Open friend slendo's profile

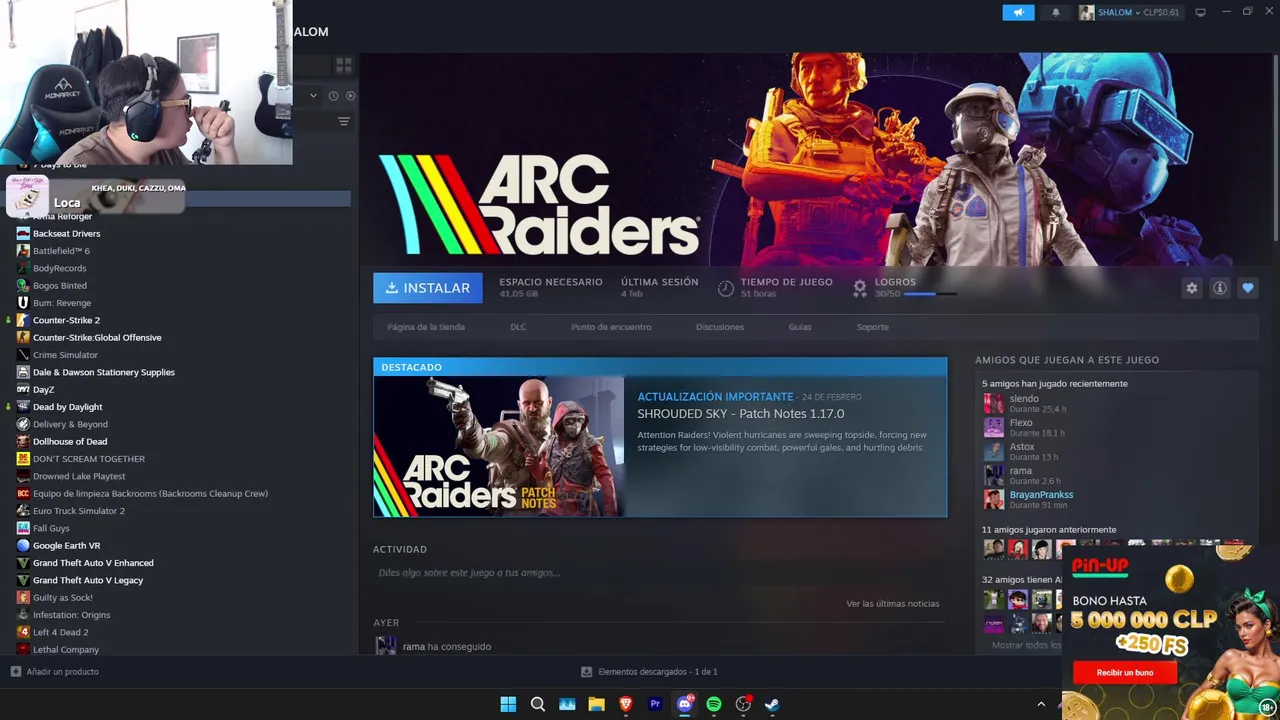coord(1024,399)
